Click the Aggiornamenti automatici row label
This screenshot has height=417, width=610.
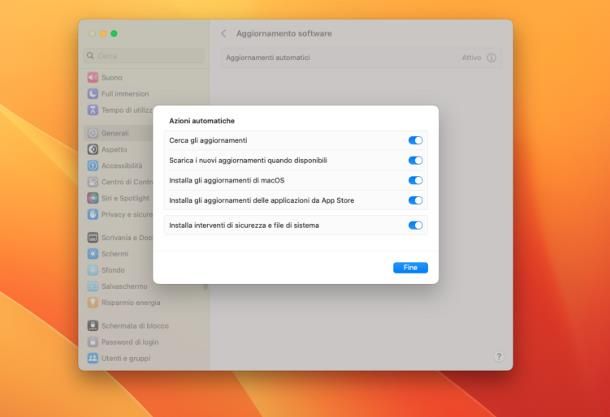(268, 58)
